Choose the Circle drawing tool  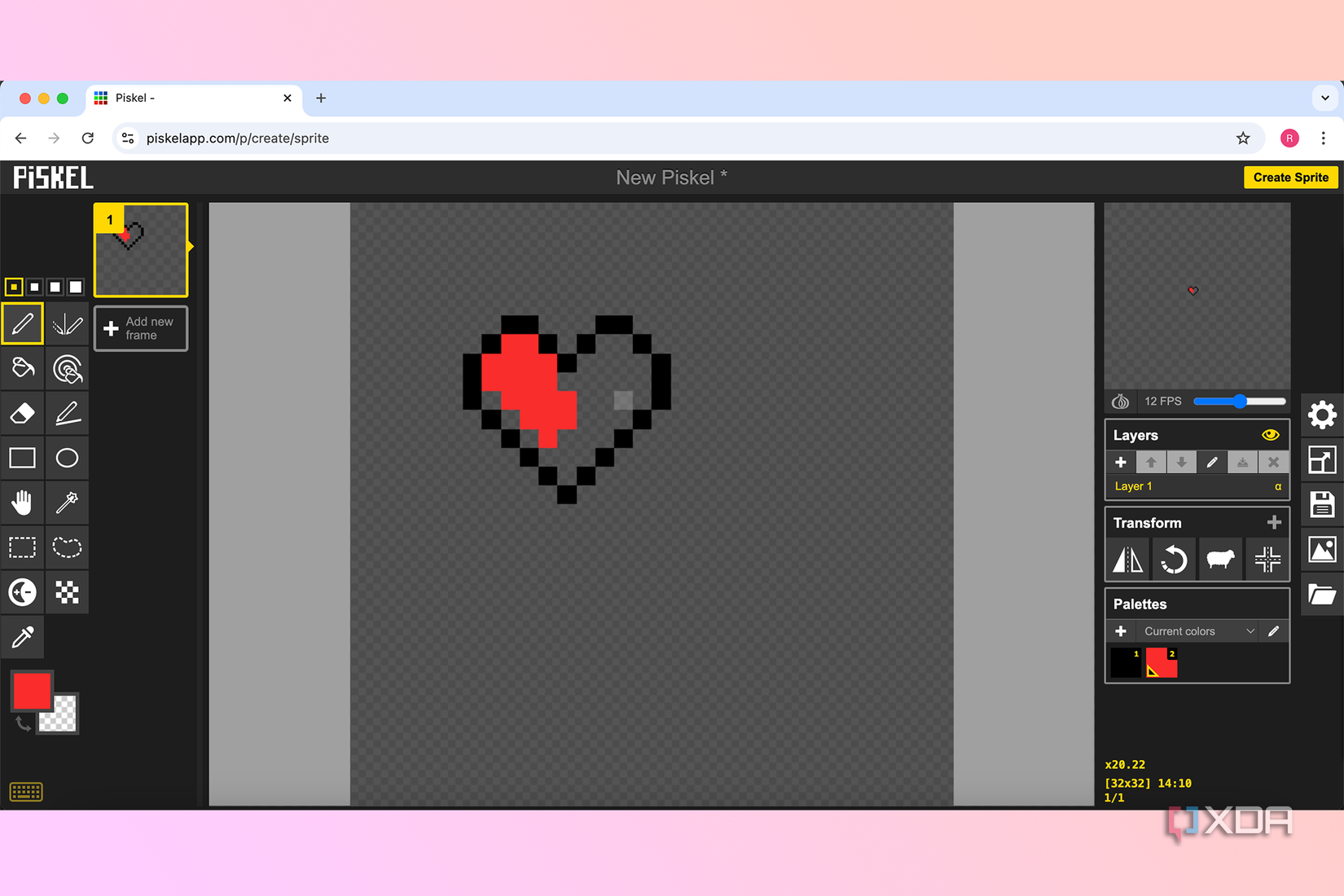(x=67, y=458)
